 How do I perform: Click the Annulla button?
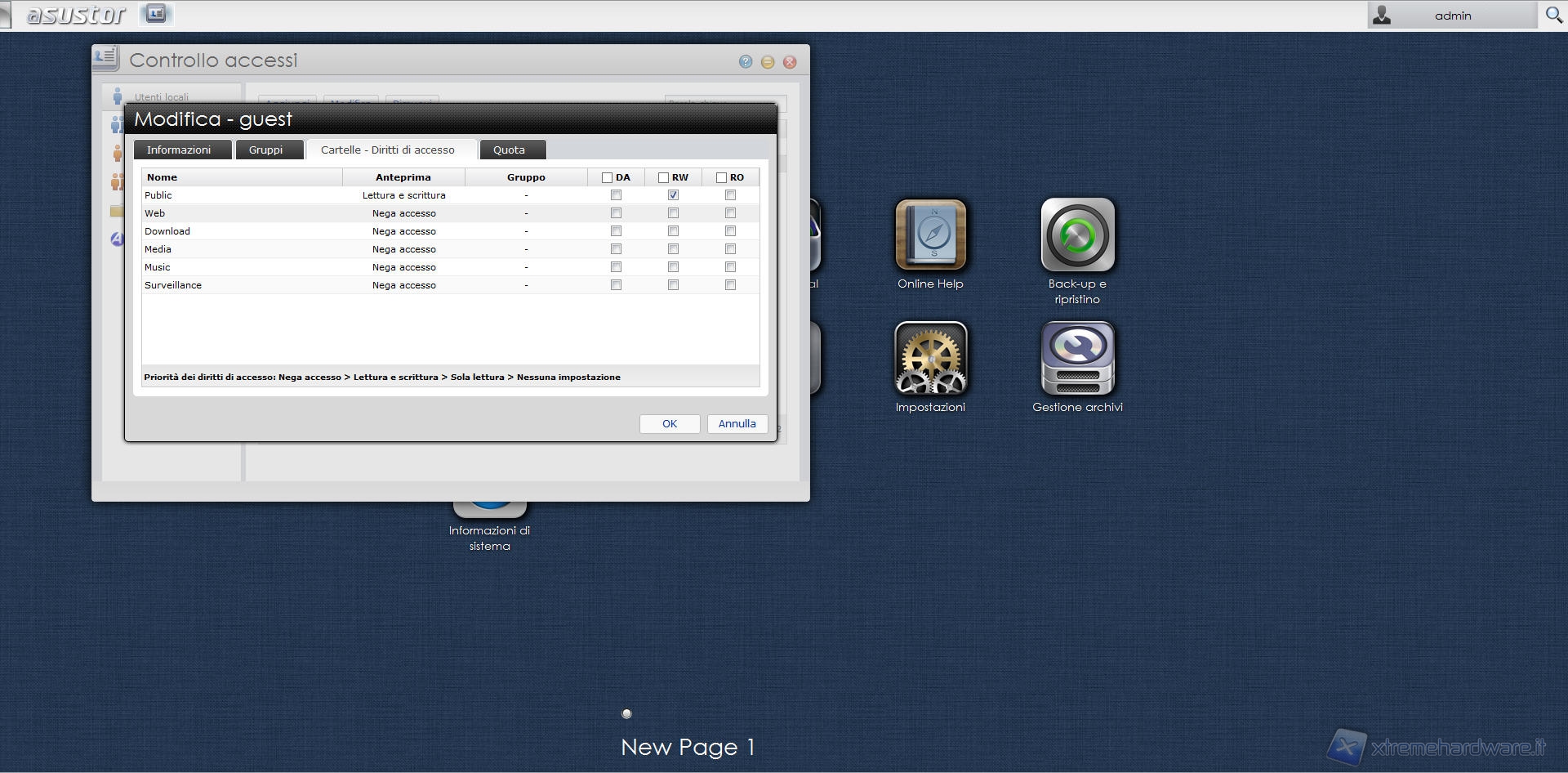(x=737, y=424)
